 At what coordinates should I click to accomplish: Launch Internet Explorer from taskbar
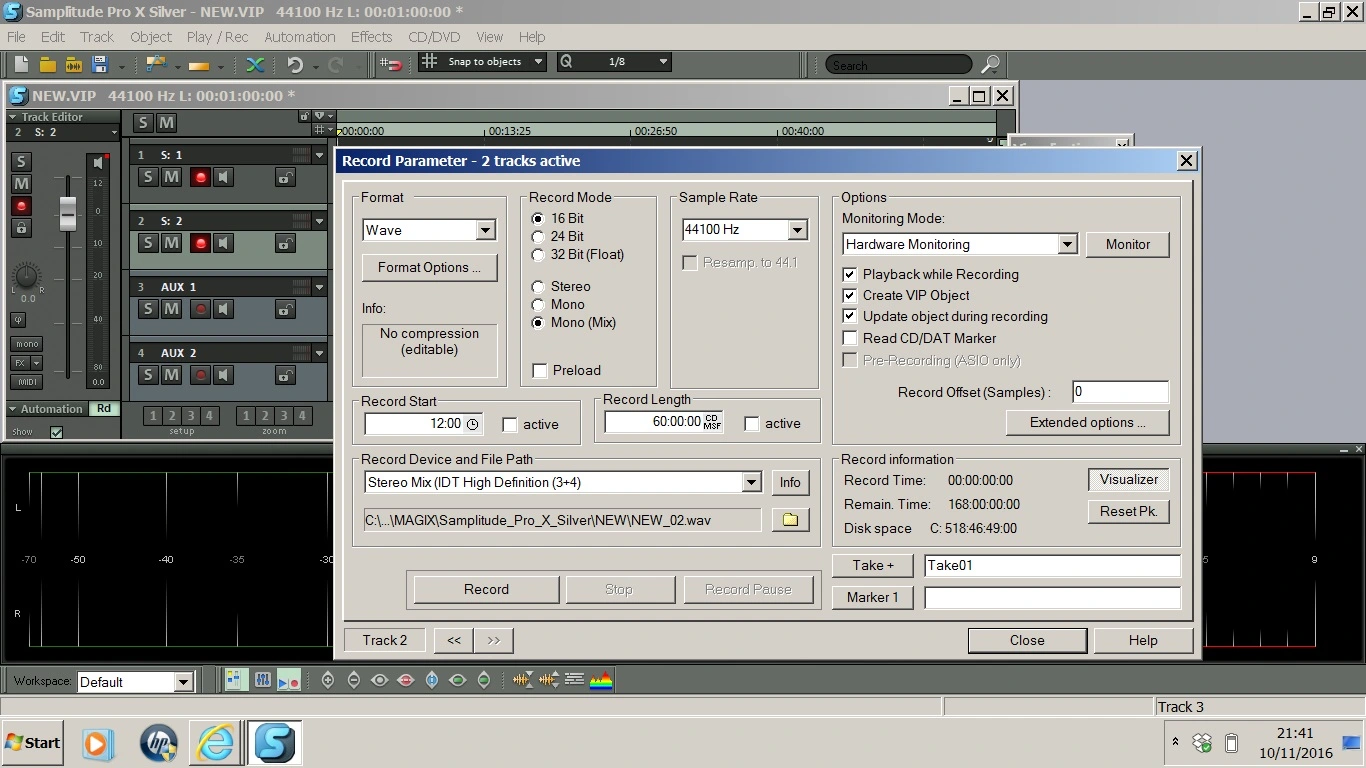215,743
